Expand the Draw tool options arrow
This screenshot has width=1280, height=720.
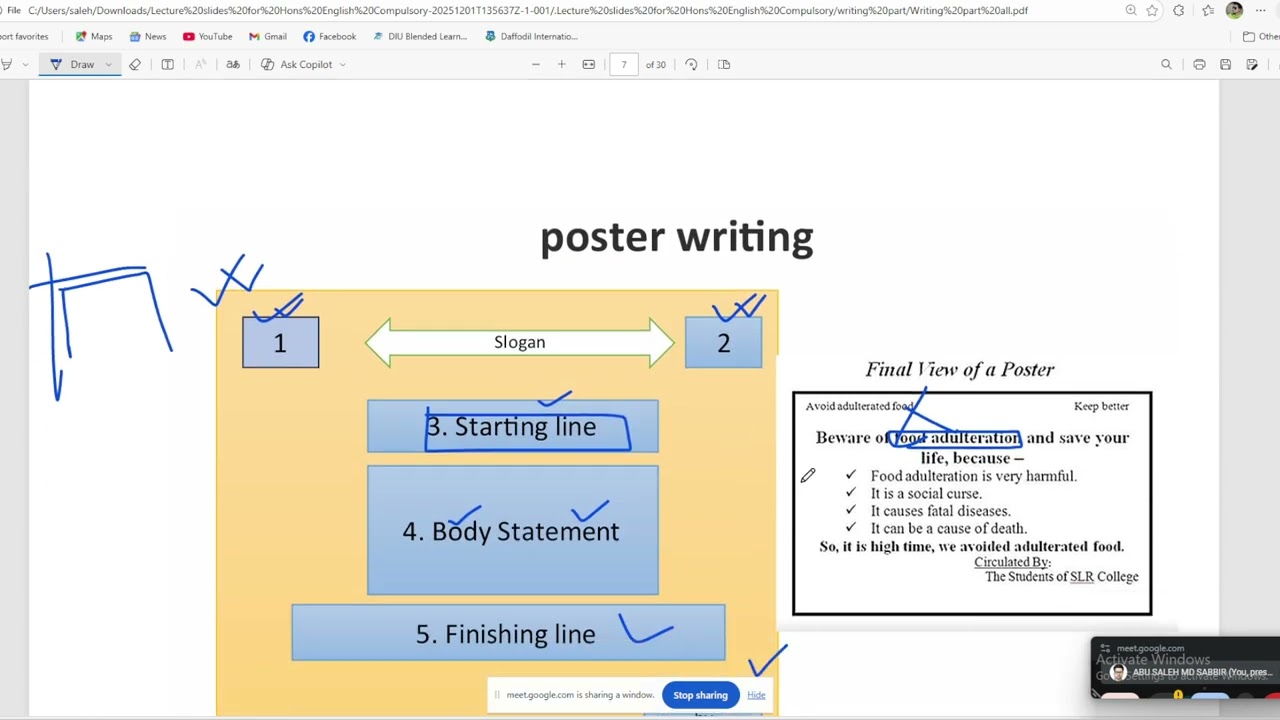pyautogui.click(x=108, y=64)
